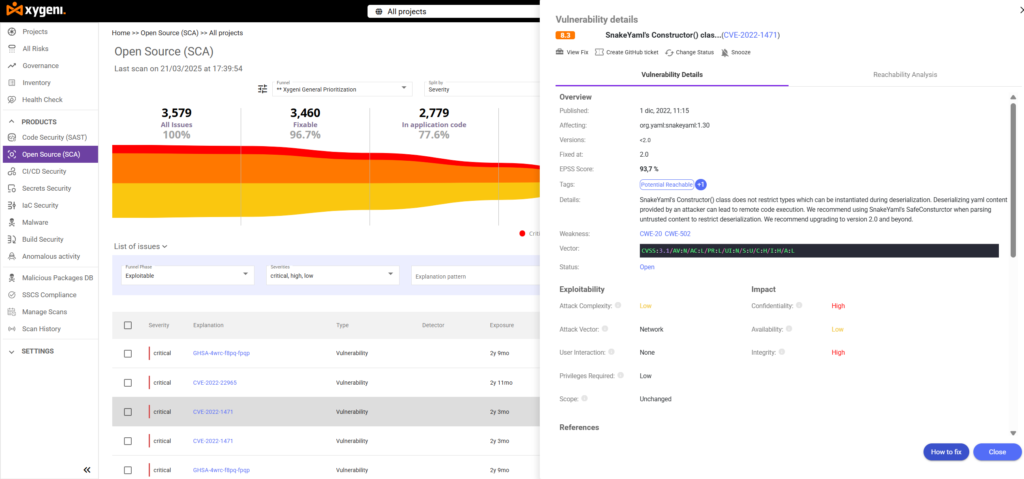Image resolution: width=1024 pixels, height=479 pixels.
Task: Click the Explanation pattern input field
Action: (475, 276)
